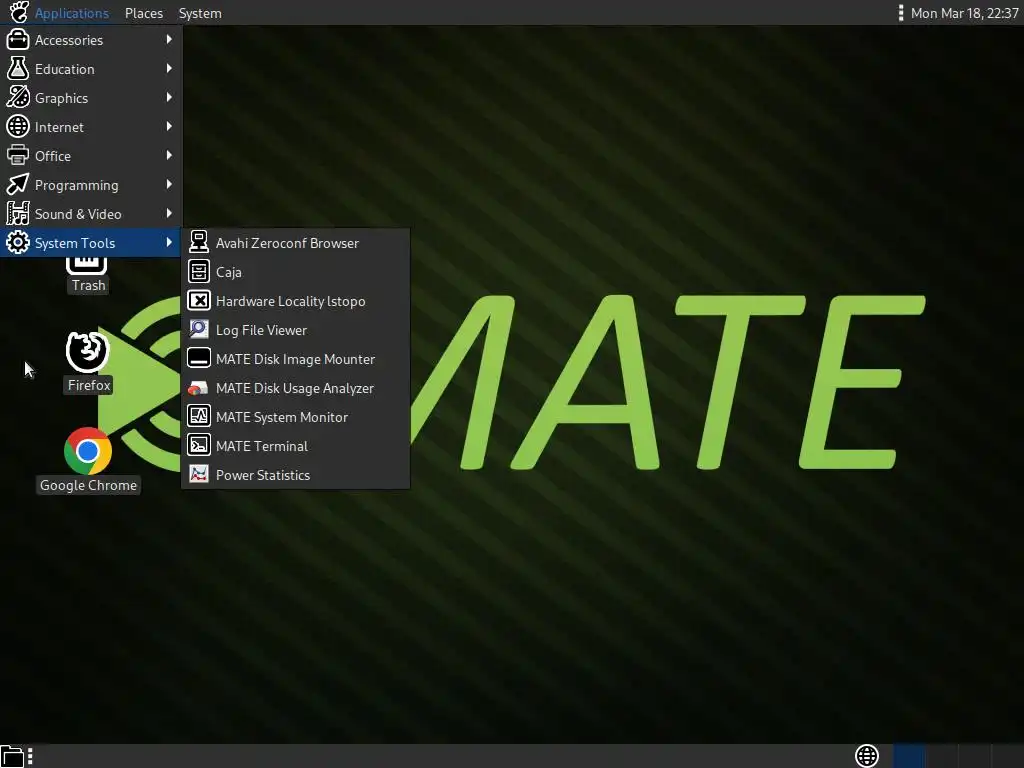
Task: Click the bottom panel globe network icon
Action: tap(867, 756)
